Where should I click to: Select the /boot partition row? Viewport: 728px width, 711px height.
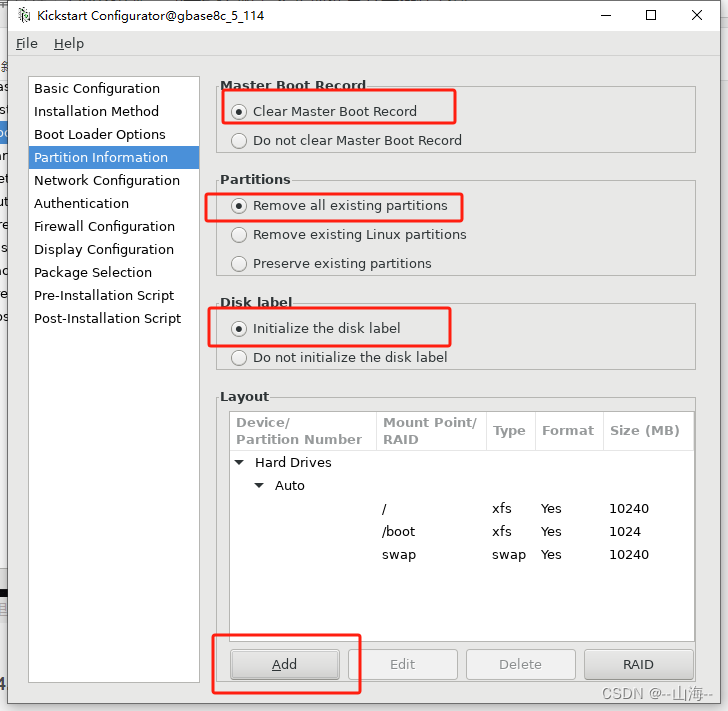[x=462, y=531]
